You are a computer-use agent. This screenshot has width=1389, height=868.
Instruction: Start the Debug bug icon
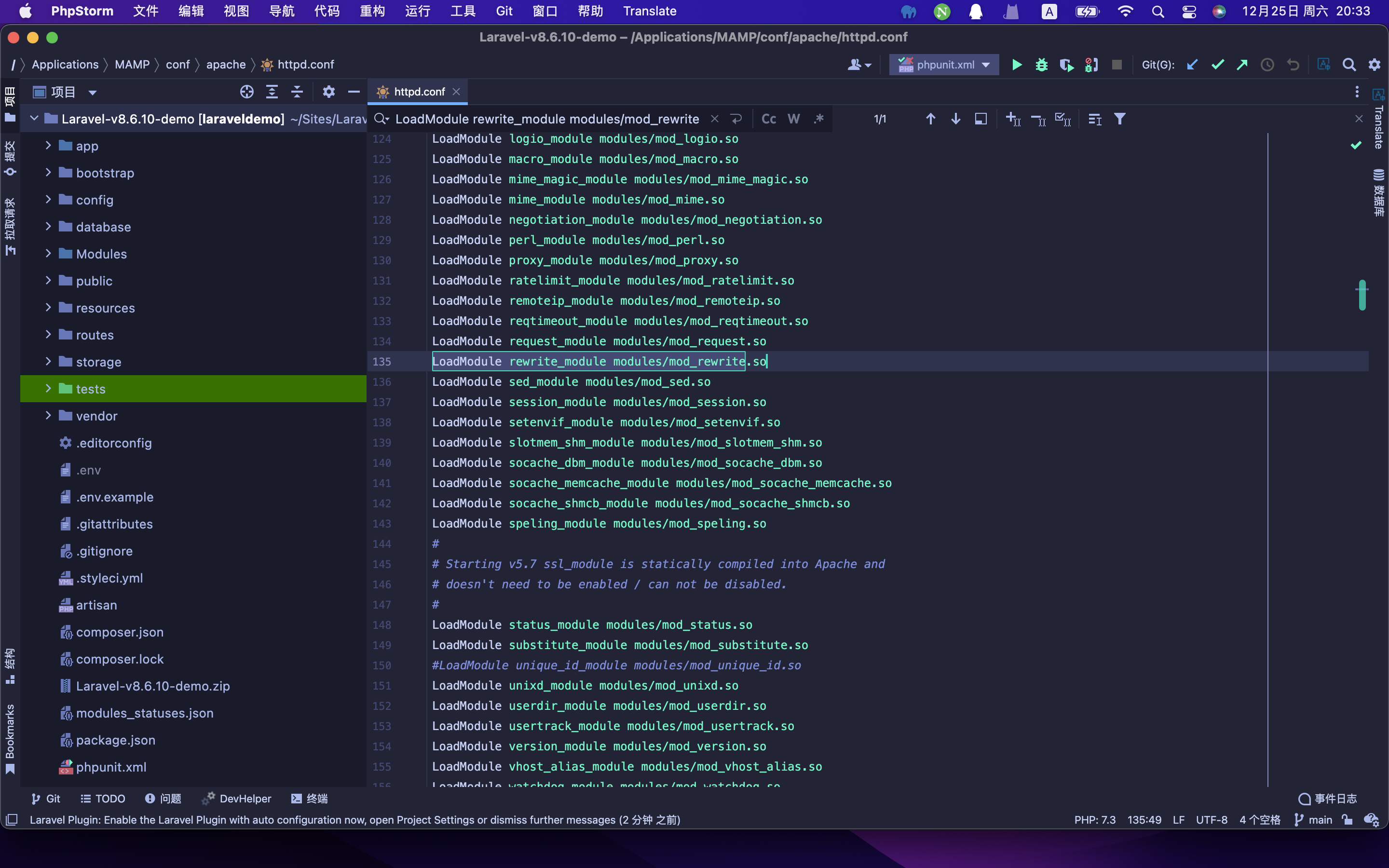[x=1041, y=64]
